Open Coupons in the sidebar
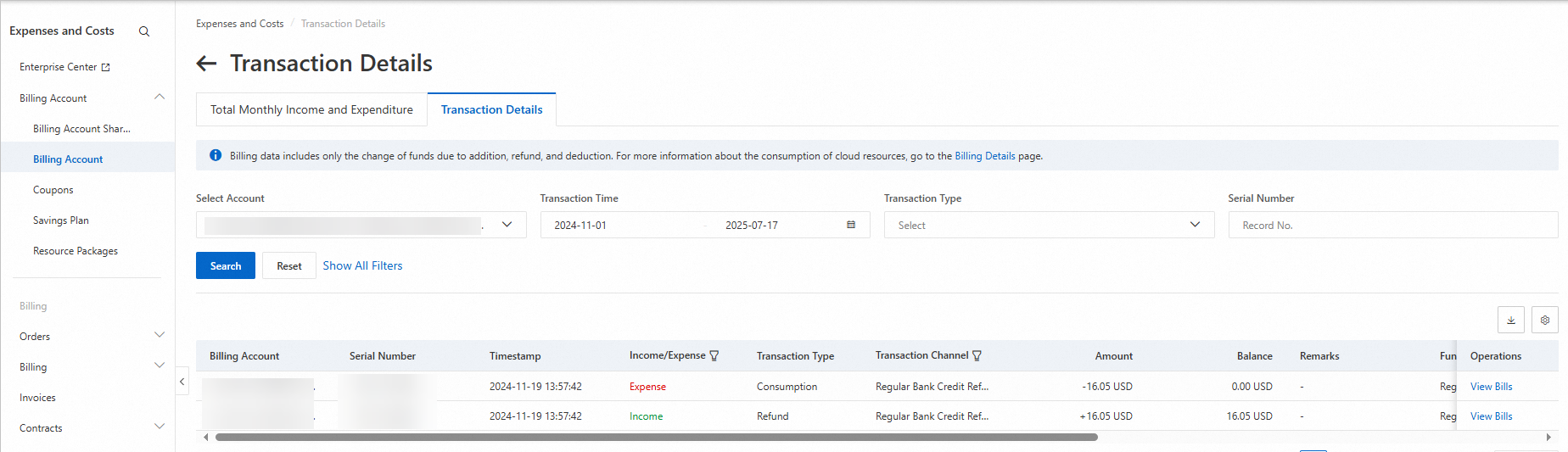Image resolution: width=1568 pixels, height=452 pixels. (53, 190)
